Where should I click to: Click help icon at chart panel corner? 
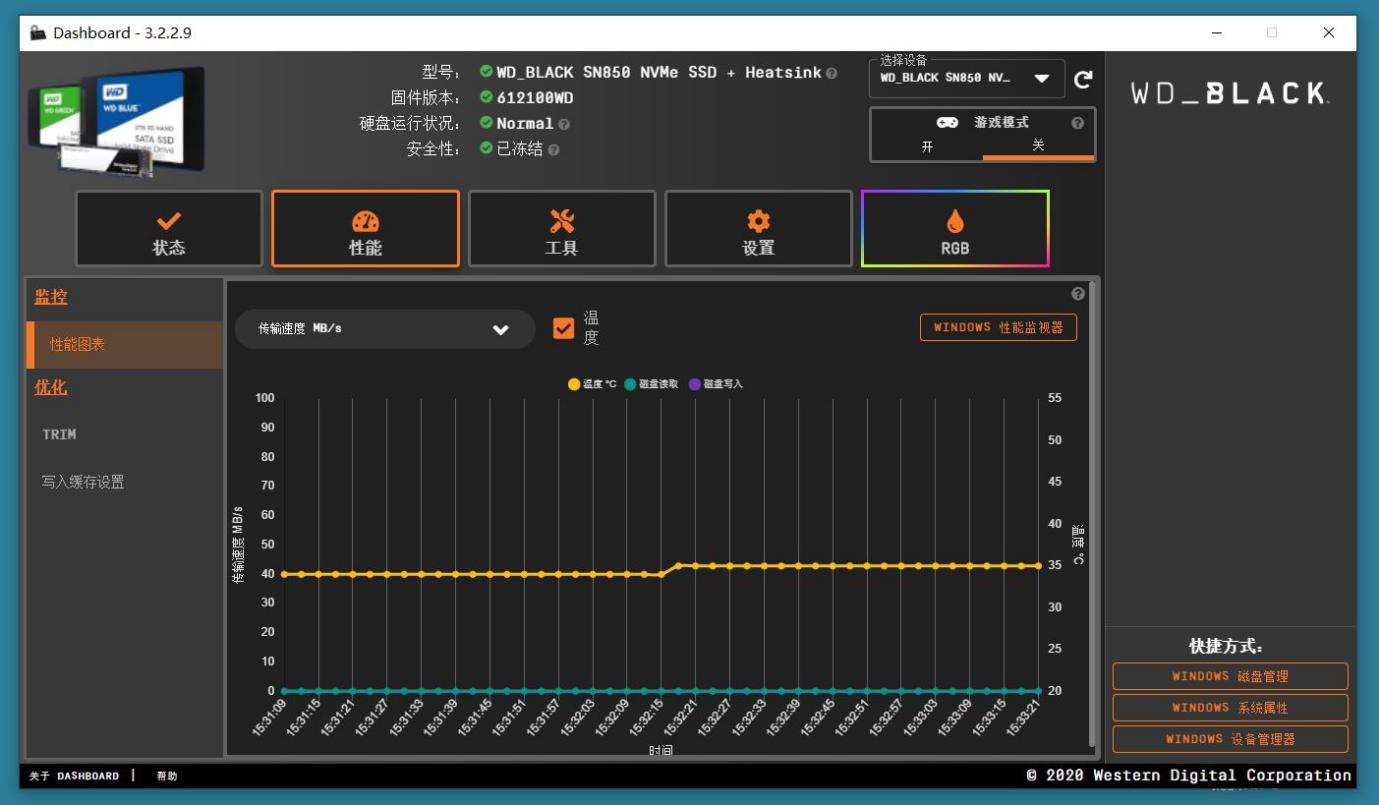pyautogui.click(x=1078, y=293)
